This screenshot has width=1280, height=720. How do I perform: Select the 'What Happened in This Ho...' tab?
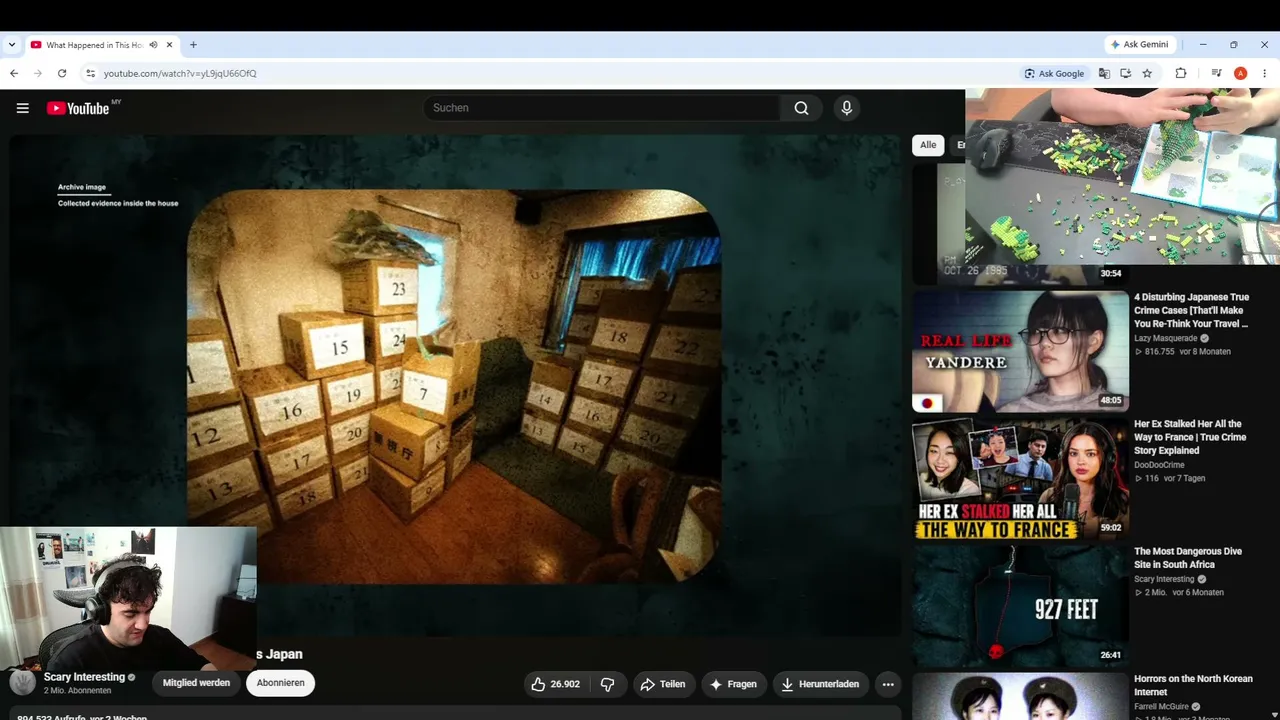click(101, 45)
